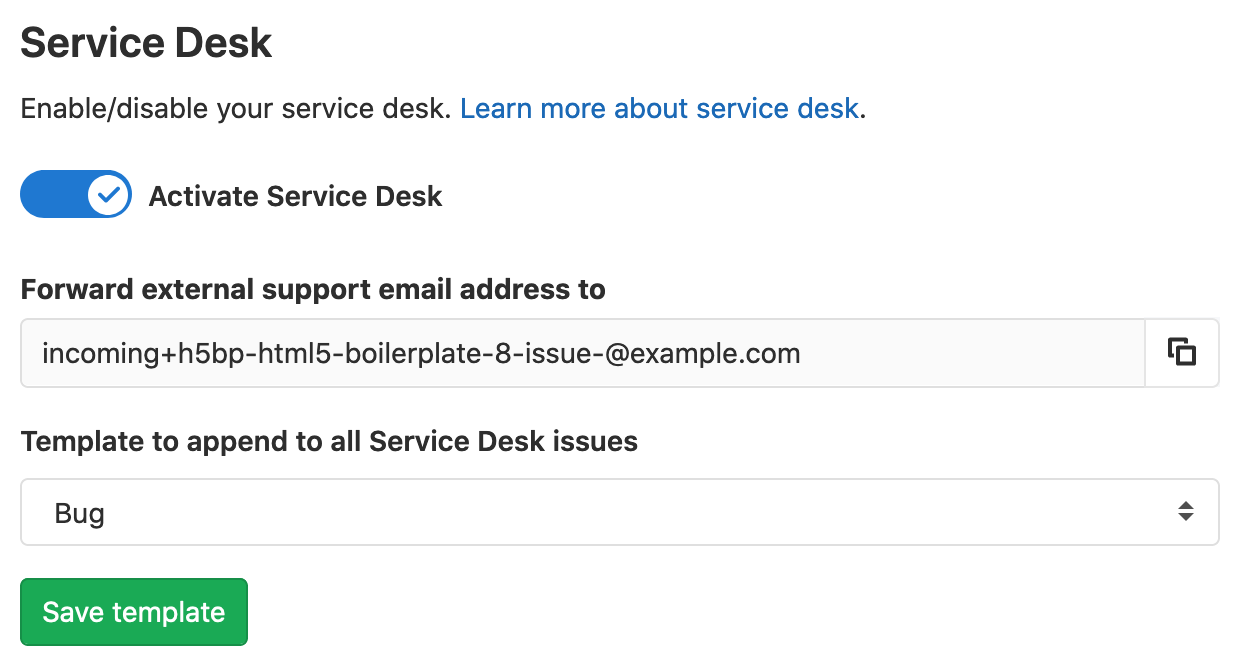
Task: Click Template to append to all issues label
Action: click(x=329, y=441)
